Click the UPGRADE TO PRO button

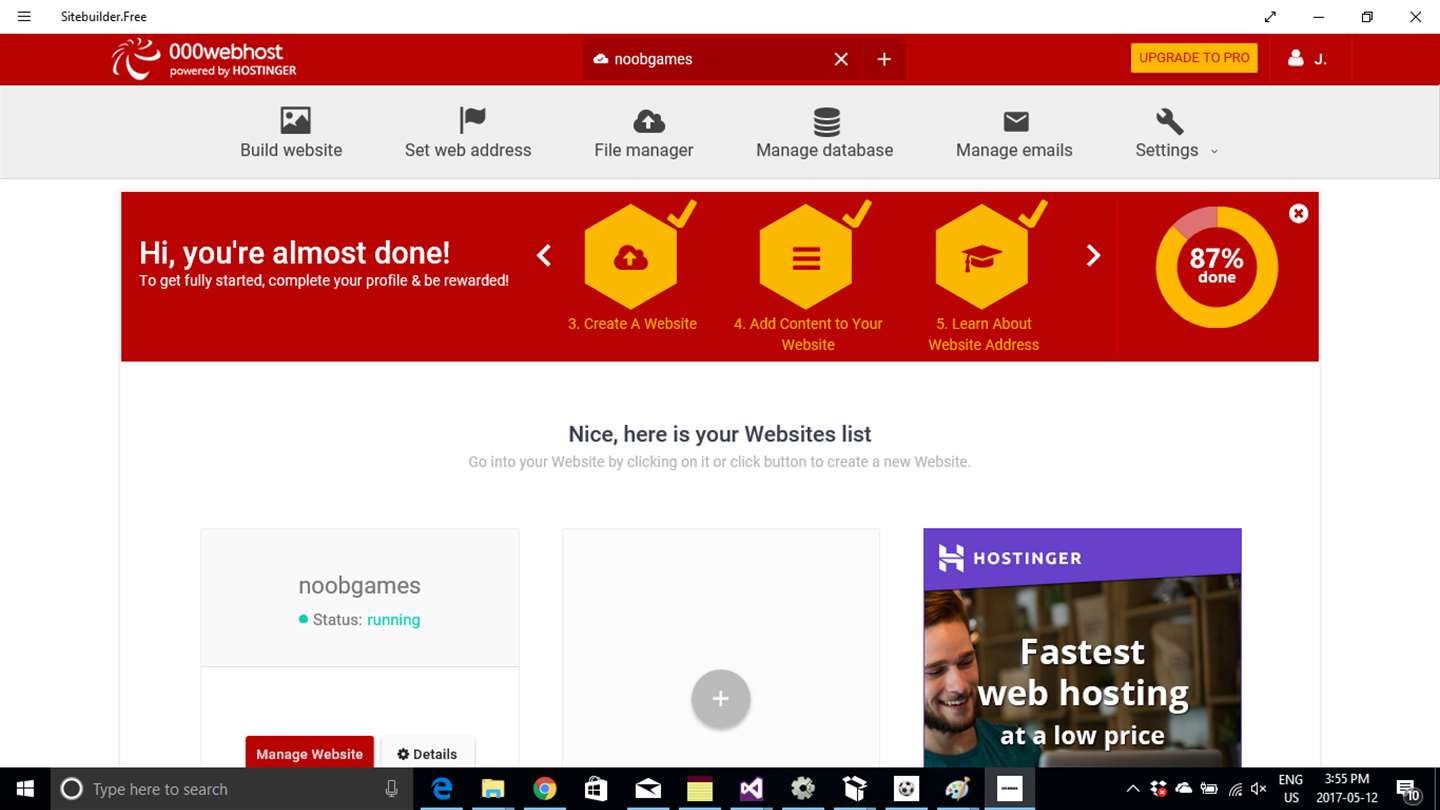coord(1194,58)
